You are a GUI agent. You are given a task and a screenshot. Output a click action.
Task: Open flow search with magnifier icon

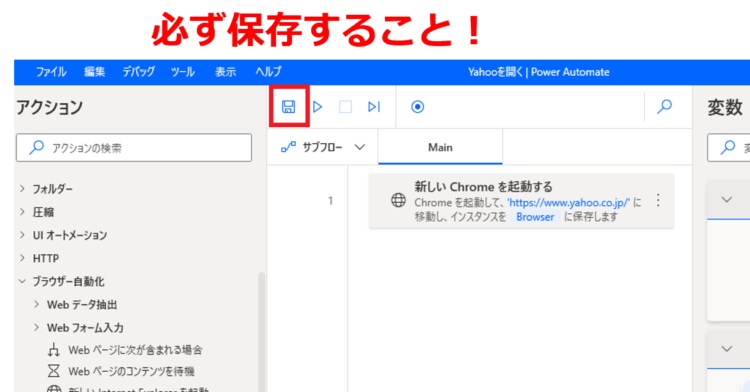coord(664,106)
